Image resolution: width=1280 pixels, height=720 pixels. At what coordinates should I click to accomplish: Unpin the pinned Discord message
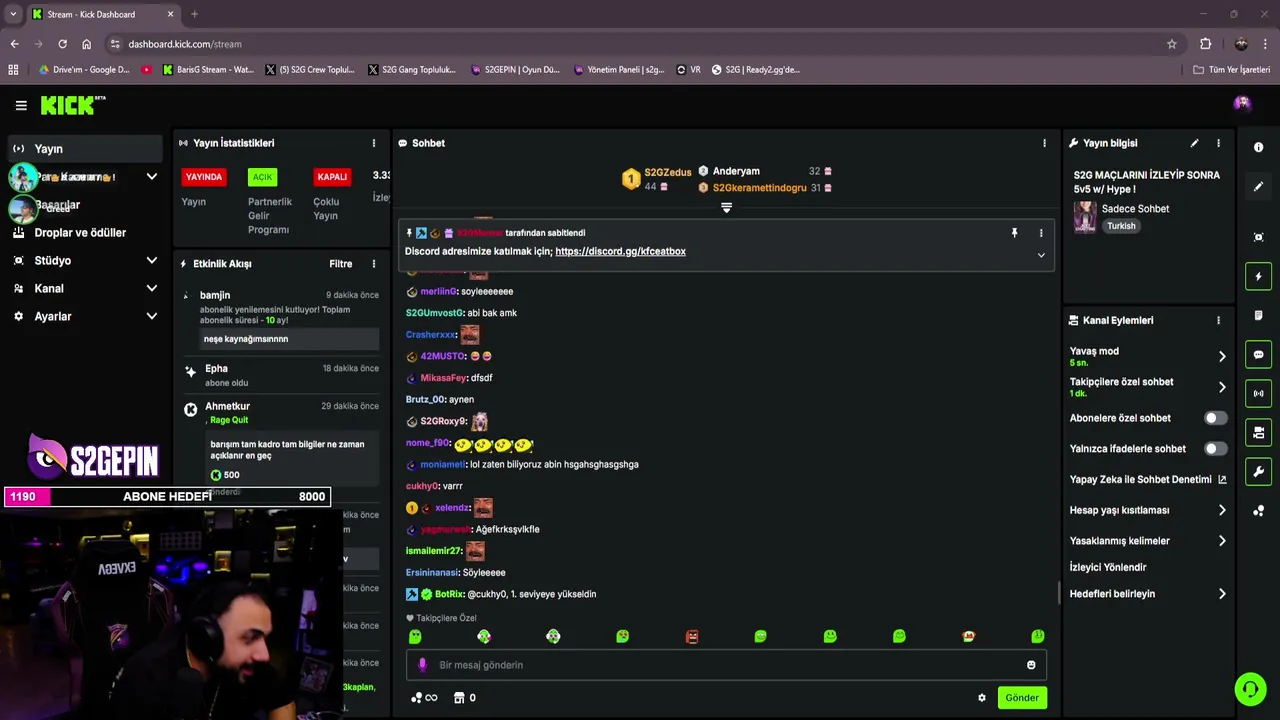pos(1014,233)
